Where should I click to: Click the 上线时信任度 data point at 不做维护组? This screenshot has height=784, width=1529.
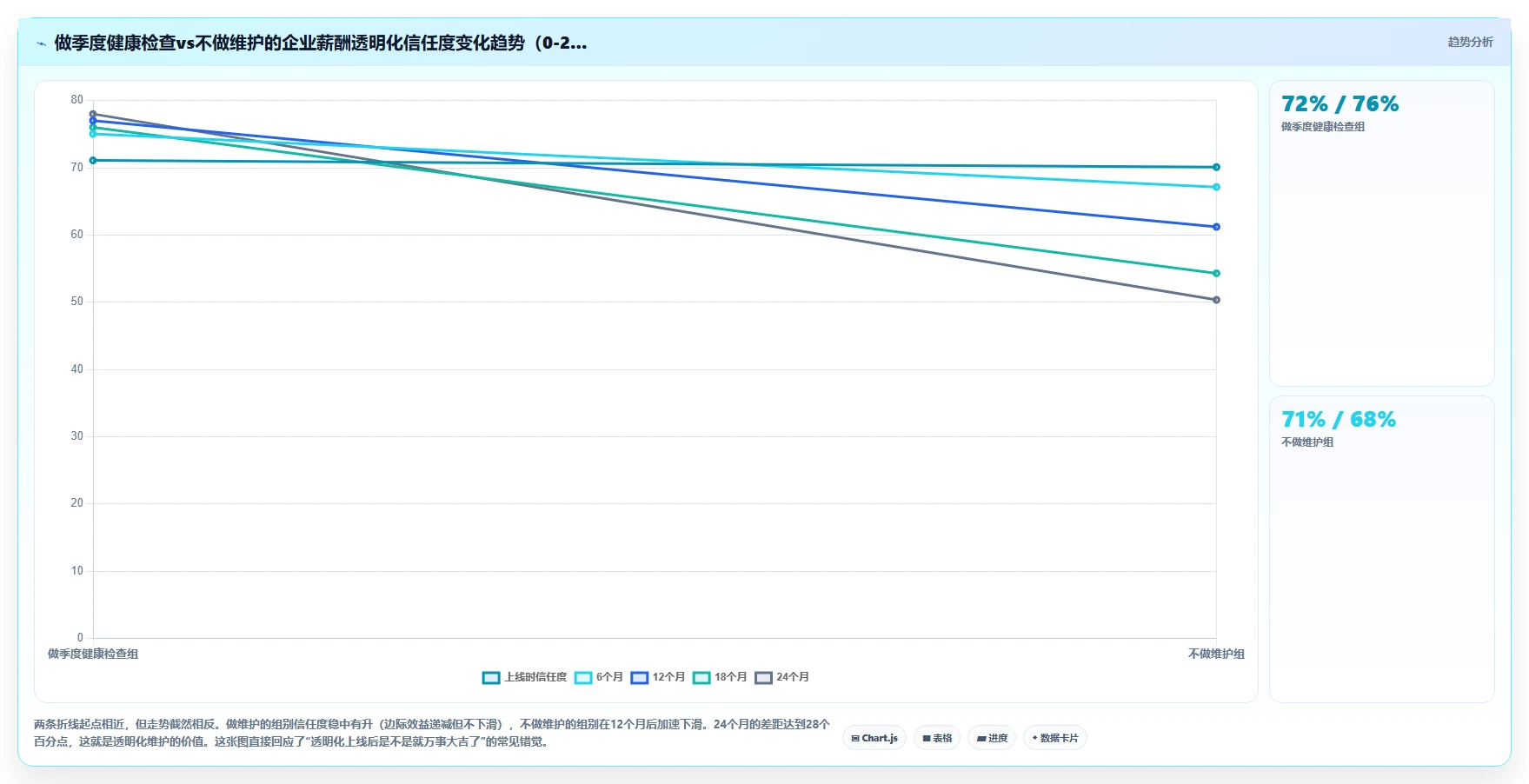pos(1216,167)
